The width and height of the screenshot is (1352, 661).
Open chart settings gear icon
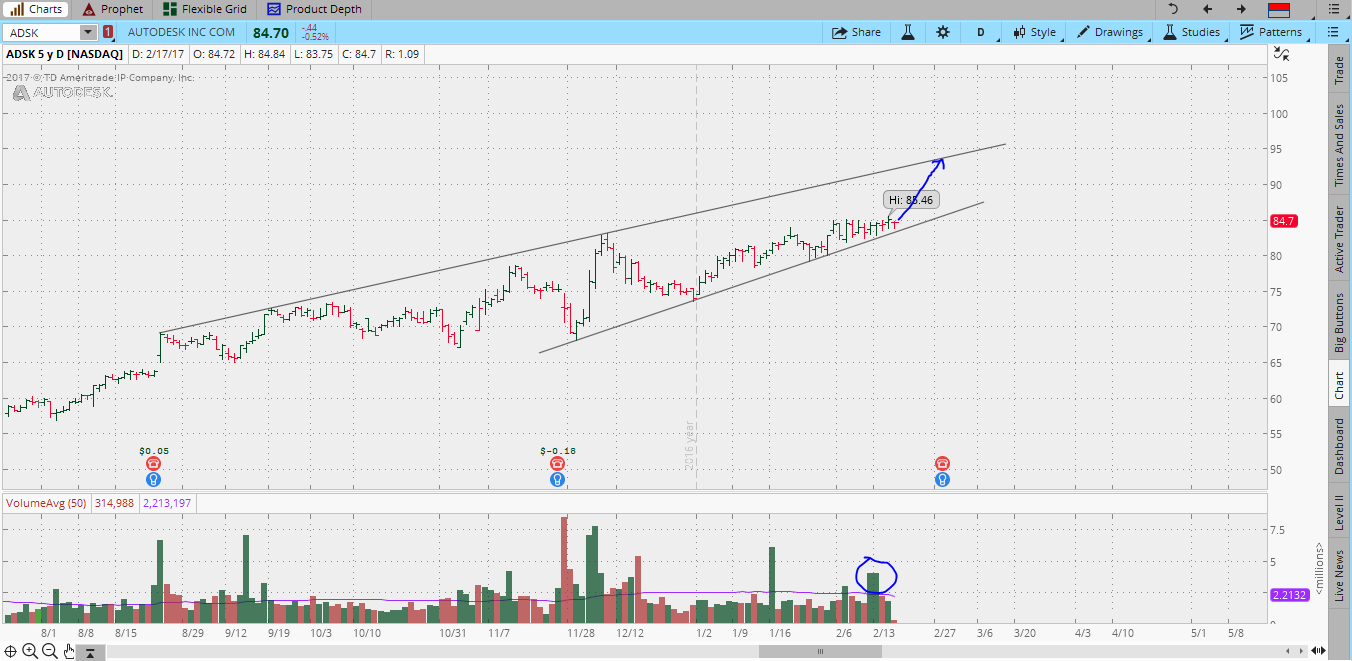[x=942, y=32]
